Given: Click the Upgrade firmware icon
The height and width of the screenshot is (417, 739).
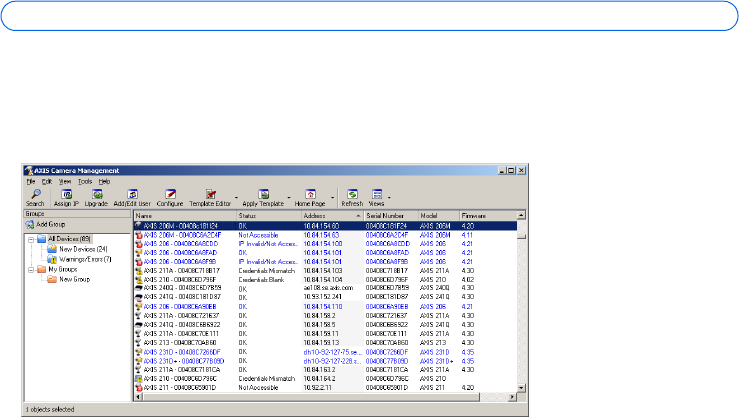Looking at the screenshot, I should pos(97,196).
